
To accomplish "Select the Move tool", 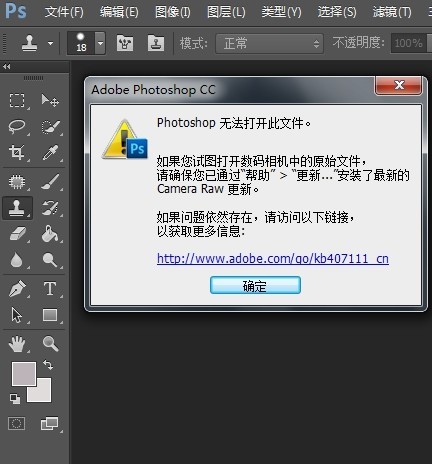I will point(50,100).
